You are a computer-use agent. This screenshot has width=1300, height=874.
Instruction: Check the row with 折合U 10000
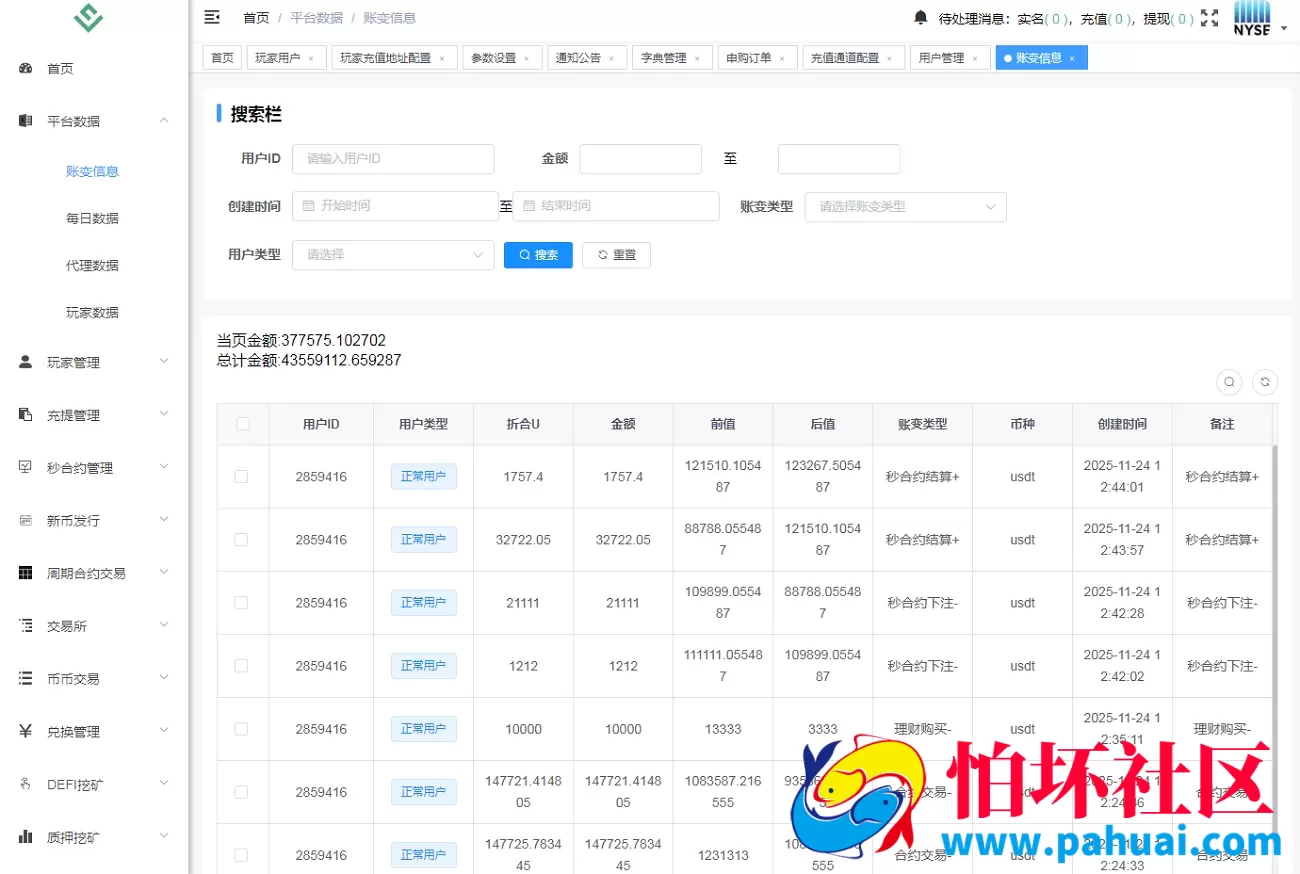click(241, 729)
